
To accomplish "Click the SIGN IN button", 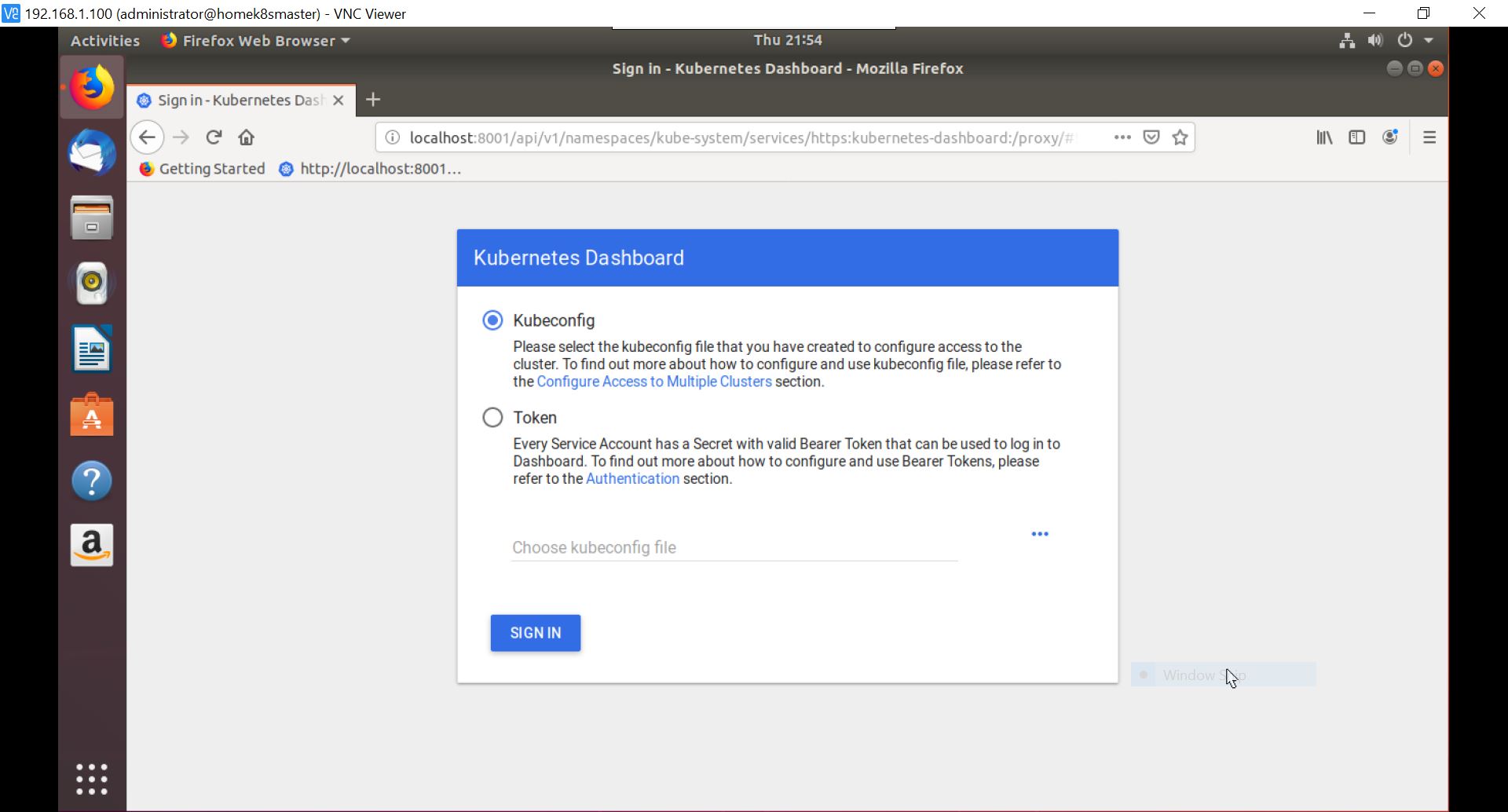I will click(x=536, y=633).
